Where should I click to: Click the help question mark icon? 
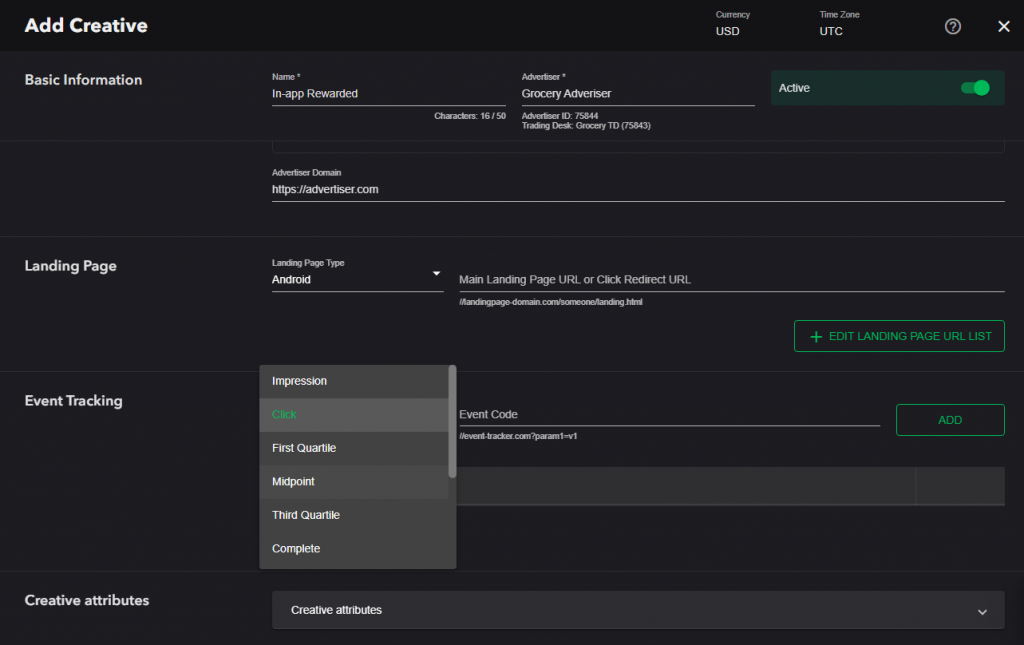[x=953, y=27]
